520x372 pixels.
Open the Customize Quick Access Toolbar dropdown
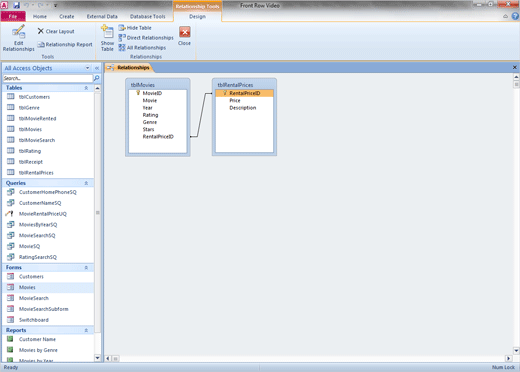[55, 5]
